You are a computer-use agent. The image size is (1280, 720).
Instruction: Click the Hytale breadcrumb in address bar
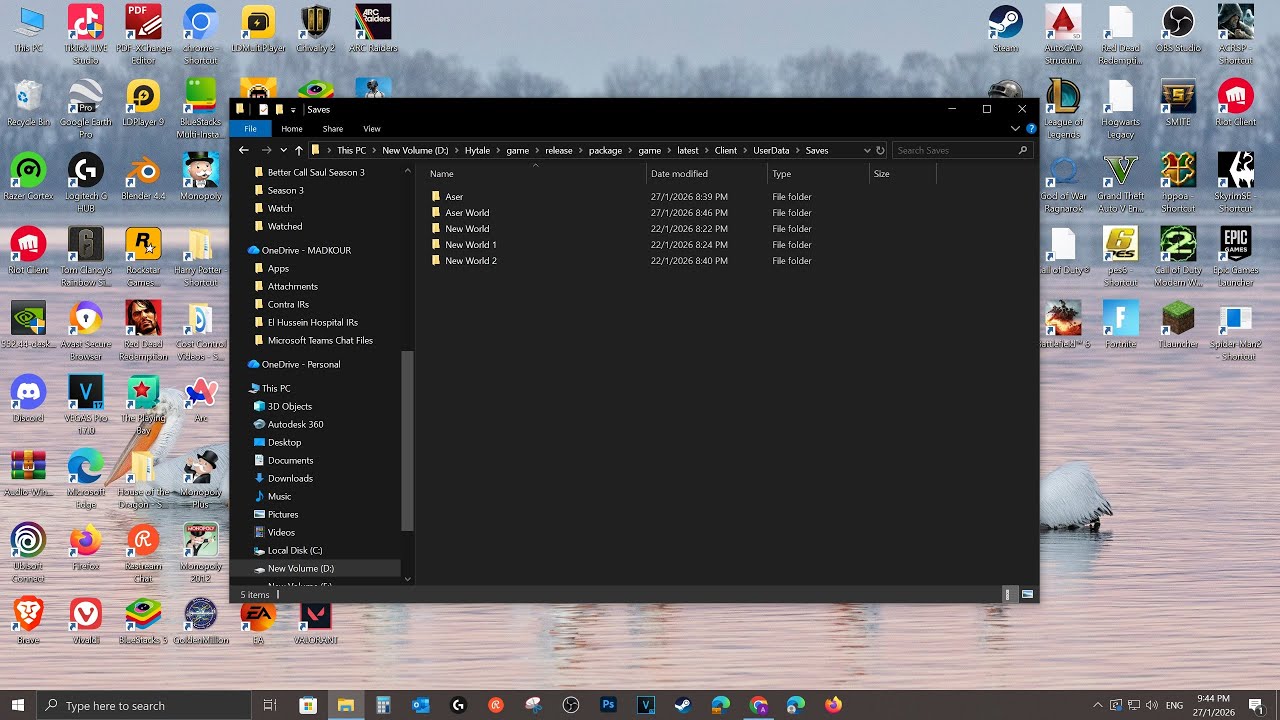(478, 150)
